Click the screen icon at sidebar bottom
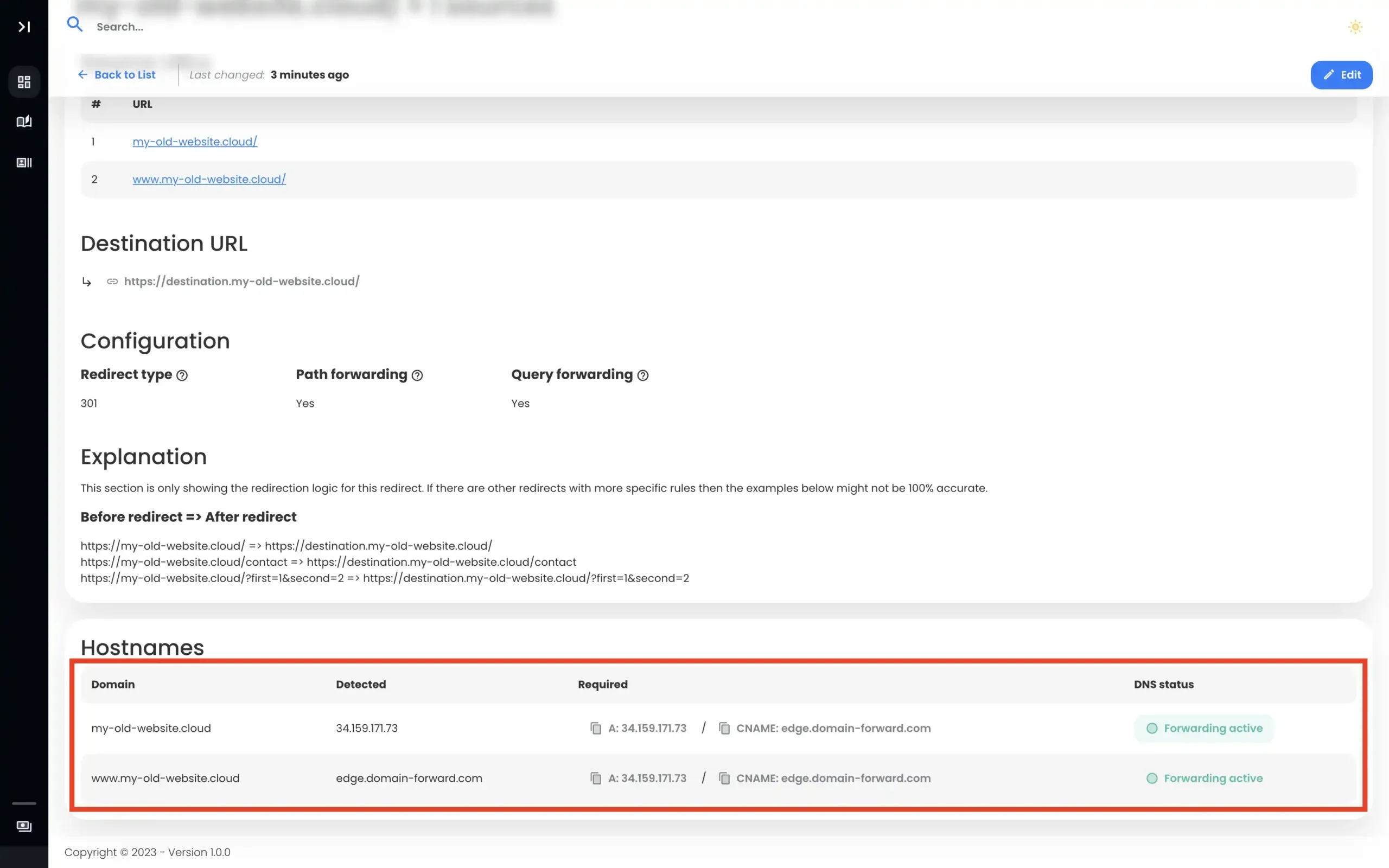Viewport: 1389px width, 868px height. click(24, 826)
